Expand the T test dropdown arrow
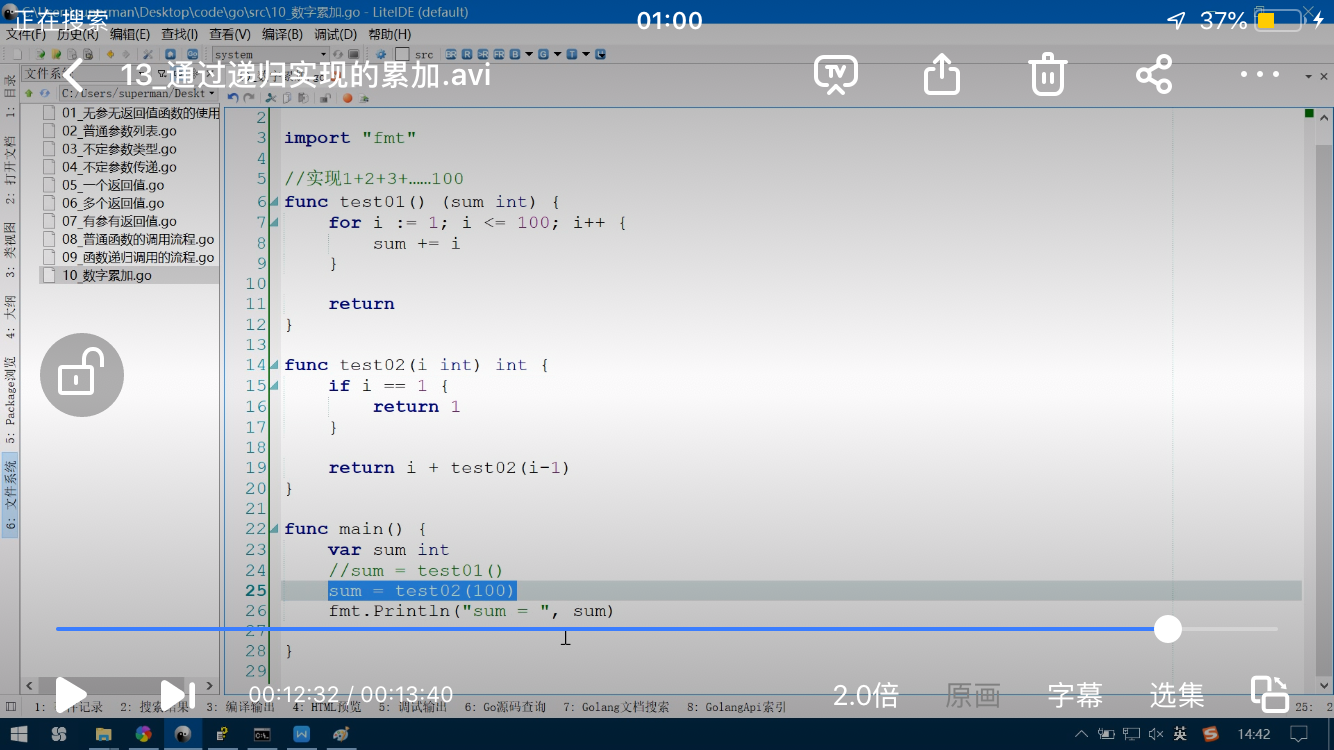Image resolution: width=1334 pixels, height=750 pixels. tap(586, 54)
